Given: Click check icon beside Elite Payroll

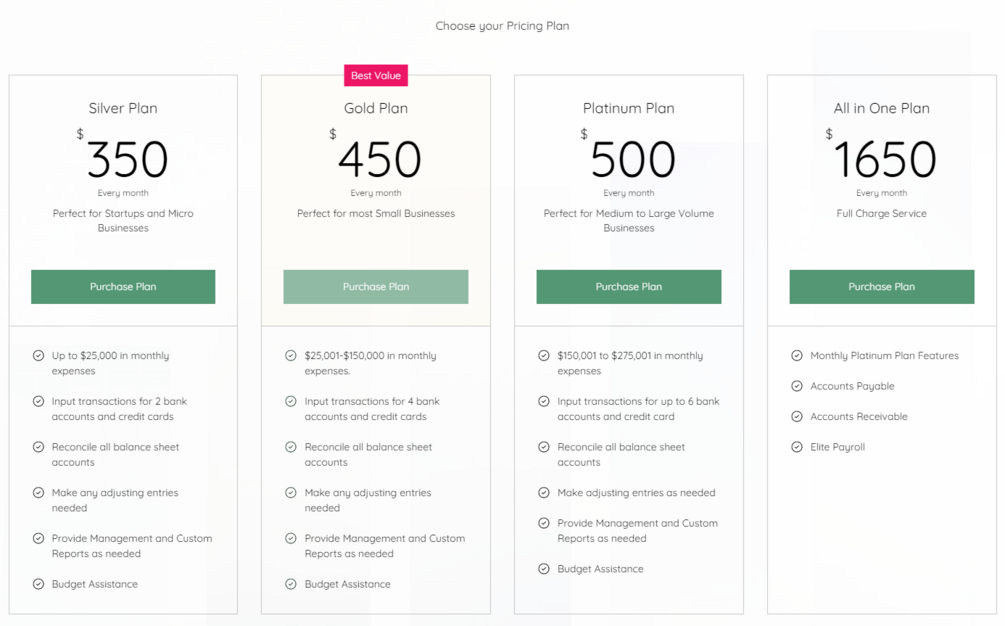Looking at the screenshot, I should point(797,447).
